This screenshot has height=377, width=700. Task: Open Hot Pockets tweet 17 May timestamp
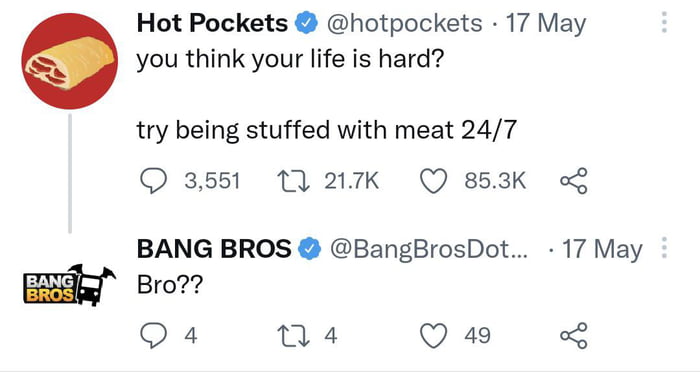point(546,23)
